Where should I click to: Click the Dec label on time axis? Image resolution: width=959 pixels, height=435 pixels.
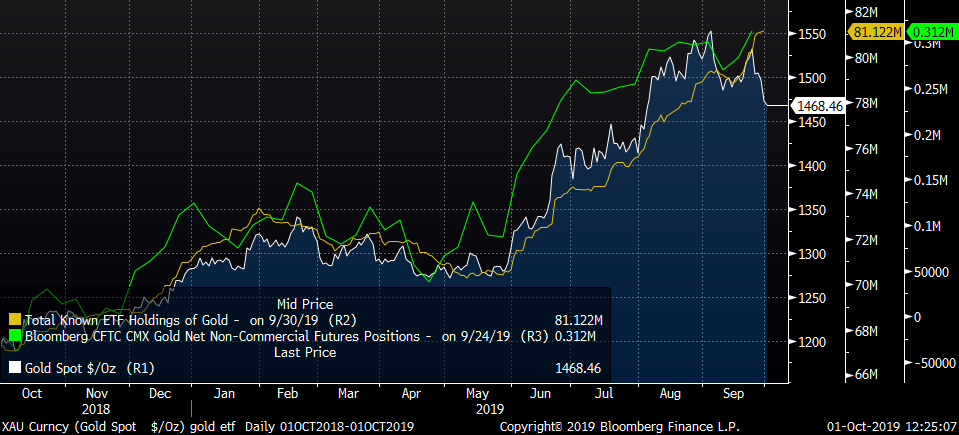pyautogui.click(x=160, y=394)
